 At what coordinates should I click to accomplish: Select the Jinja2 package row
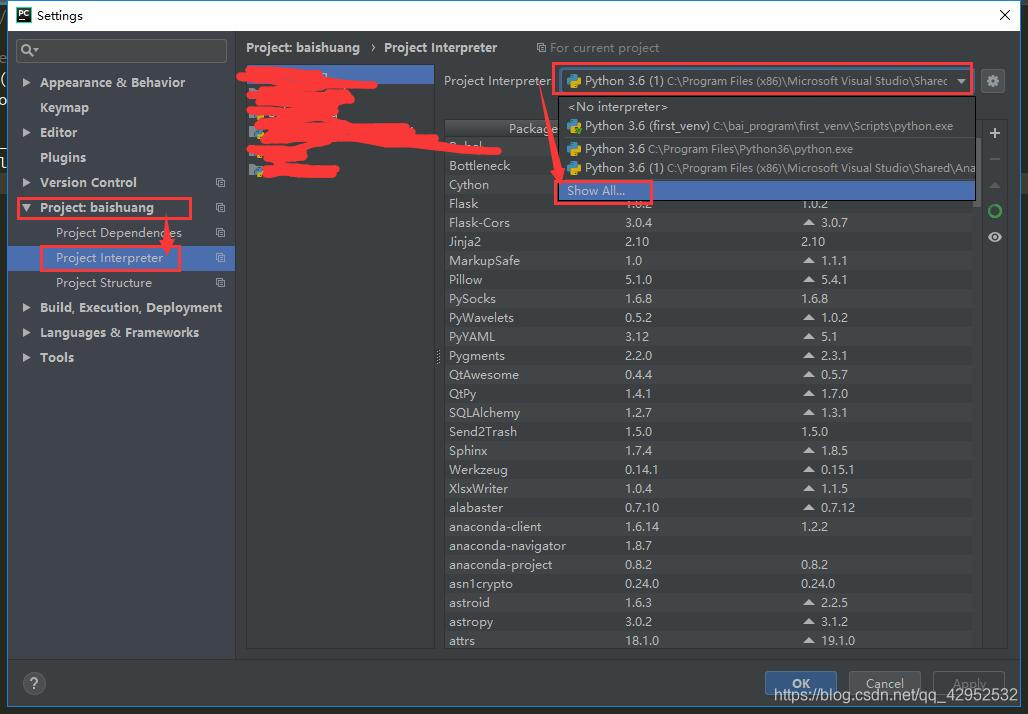[708, 242]
